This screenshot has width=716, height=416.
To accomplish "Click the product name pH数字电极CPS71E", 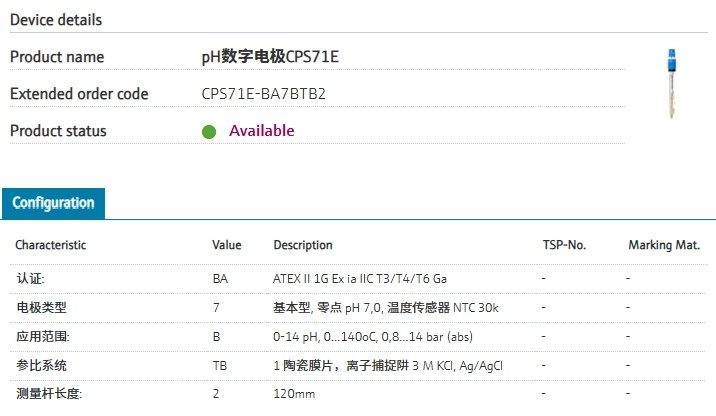I will 270,57.
